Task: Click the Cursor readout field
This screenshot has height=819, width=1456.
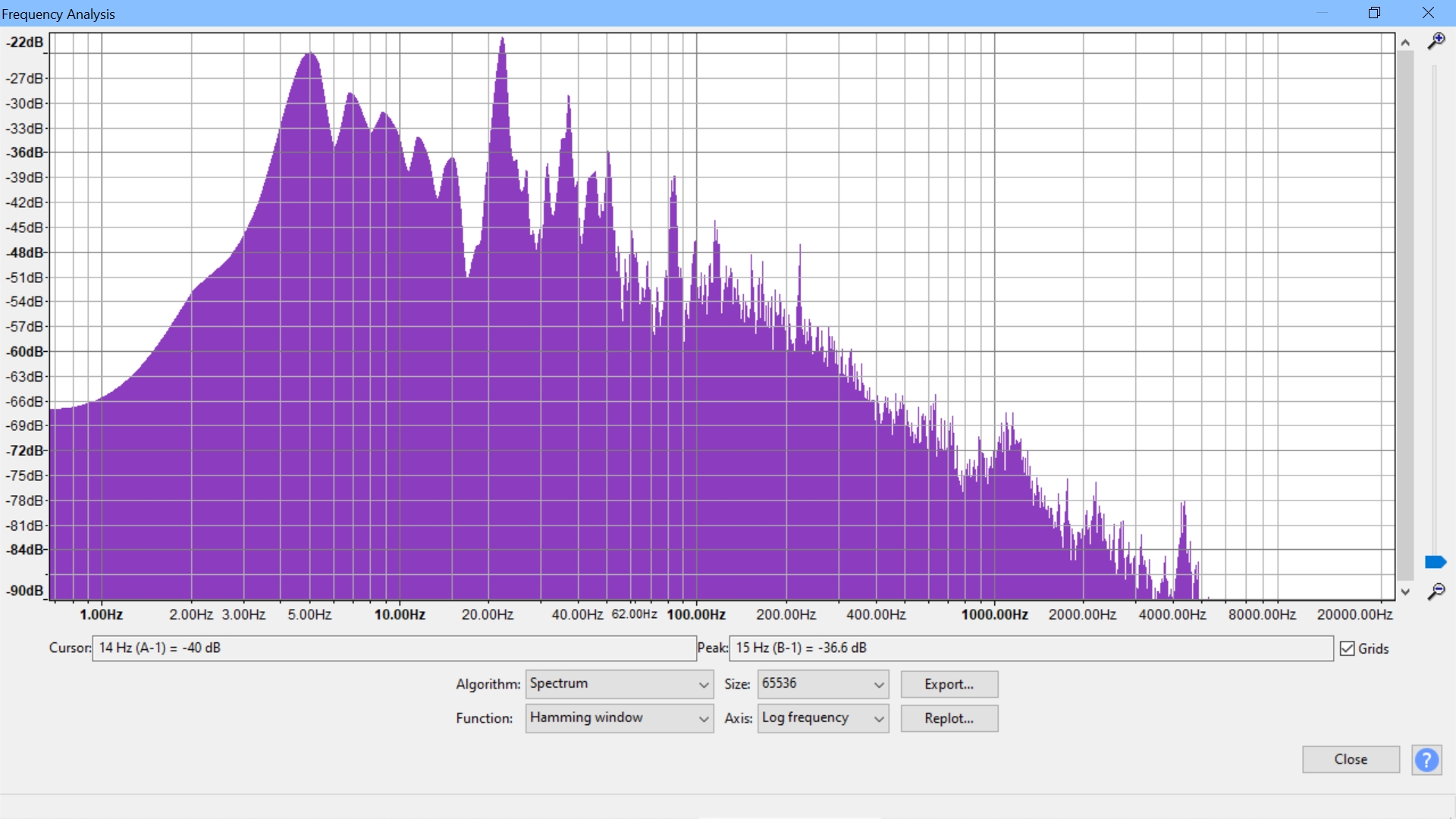Action: [394, 648]
